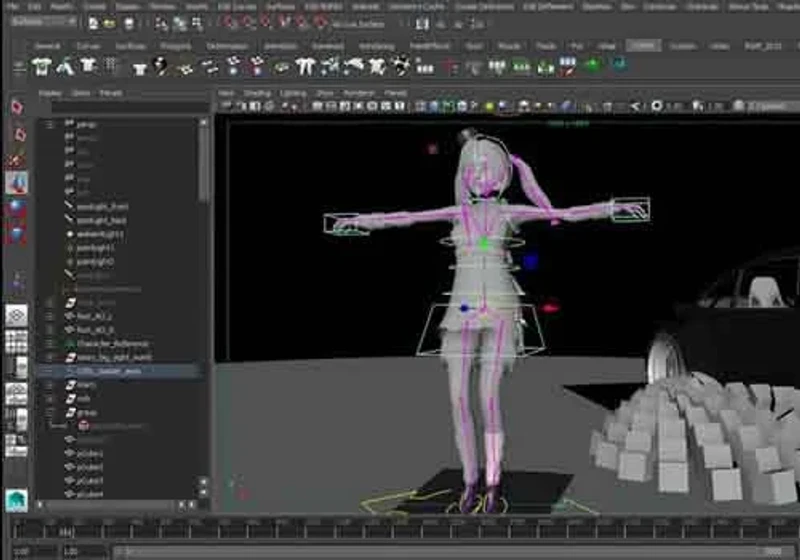The width and height of the screenshot is (800, 560).
Task: Open the General shelf tab
Action: [x=47, y=46]
